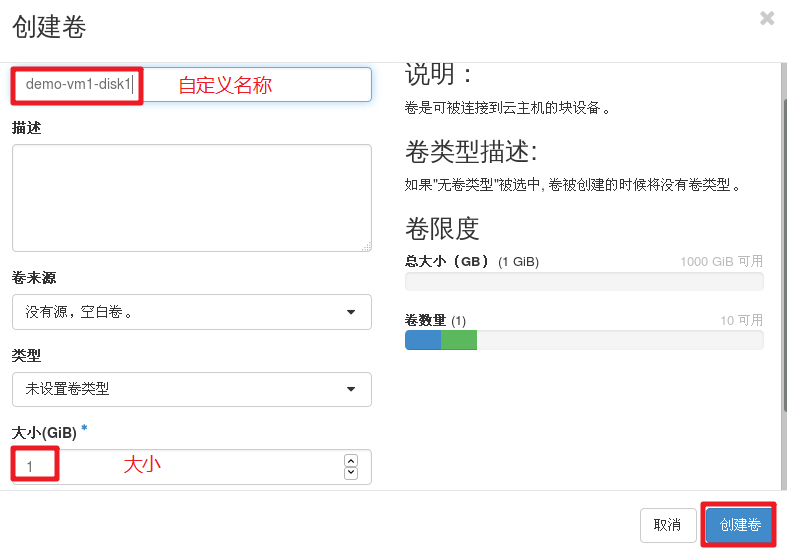Close the 创建卷 dialog with X
The width and height of the screenshot is (787, 559).
pyautogui.click(x=767, y=18)
